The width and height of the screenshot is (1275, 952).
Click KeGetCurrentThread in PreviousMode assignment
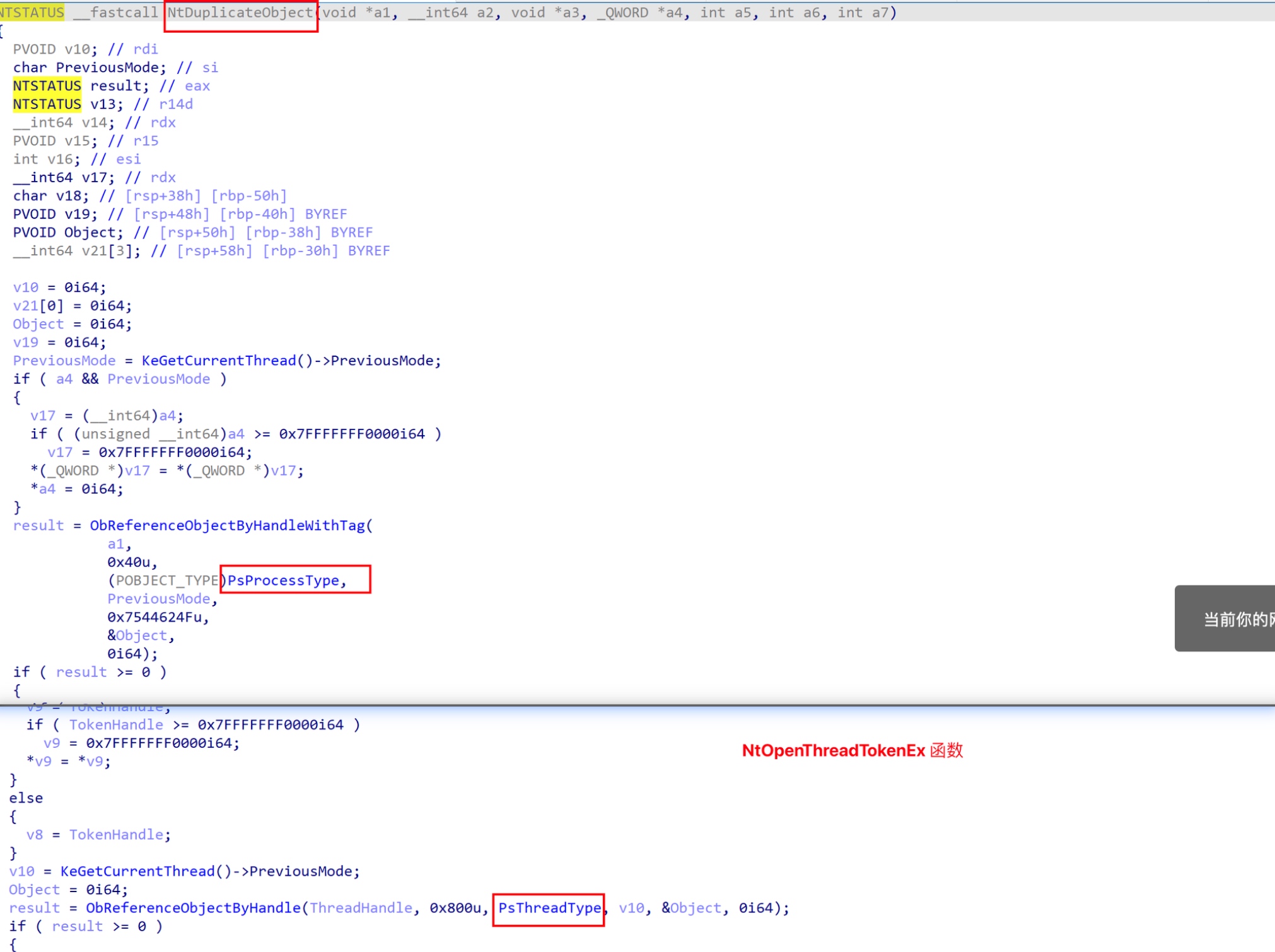[x=219, y=361]
